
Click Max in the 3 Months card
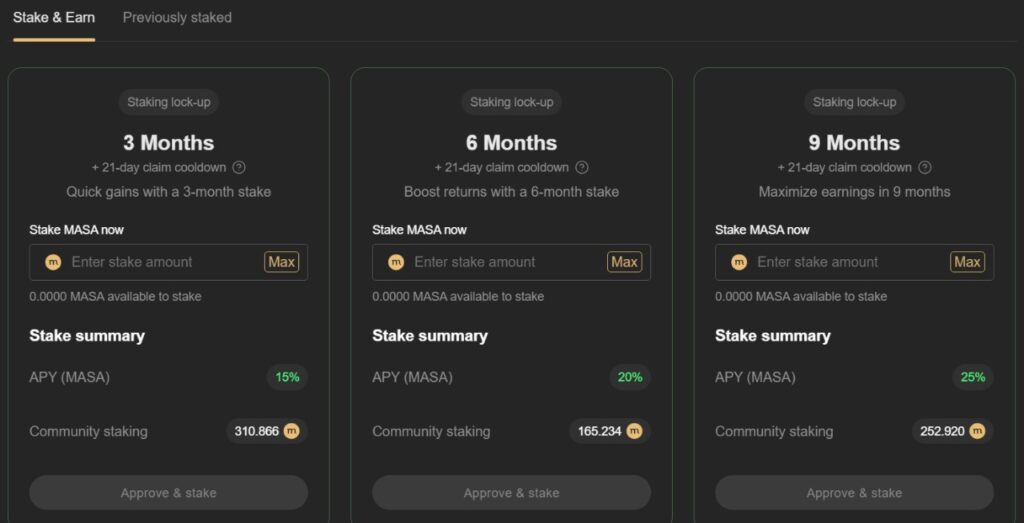pos(281,262)
